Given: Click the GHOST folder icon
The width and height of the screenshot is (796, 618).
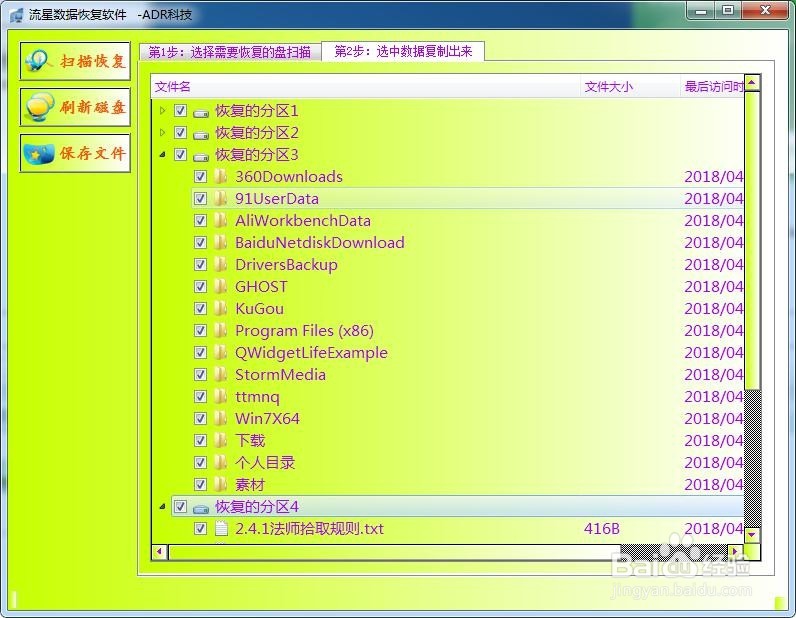Looking at the screenshot, I should pyautogui.click(x=220, y=286).
